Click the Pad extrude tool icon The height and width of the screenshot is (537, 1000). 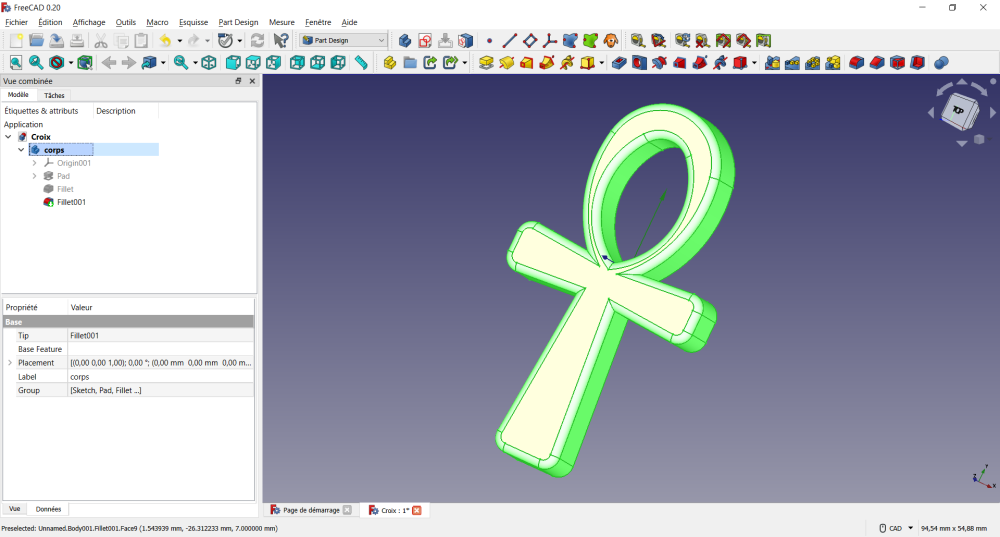pos(486,62)
